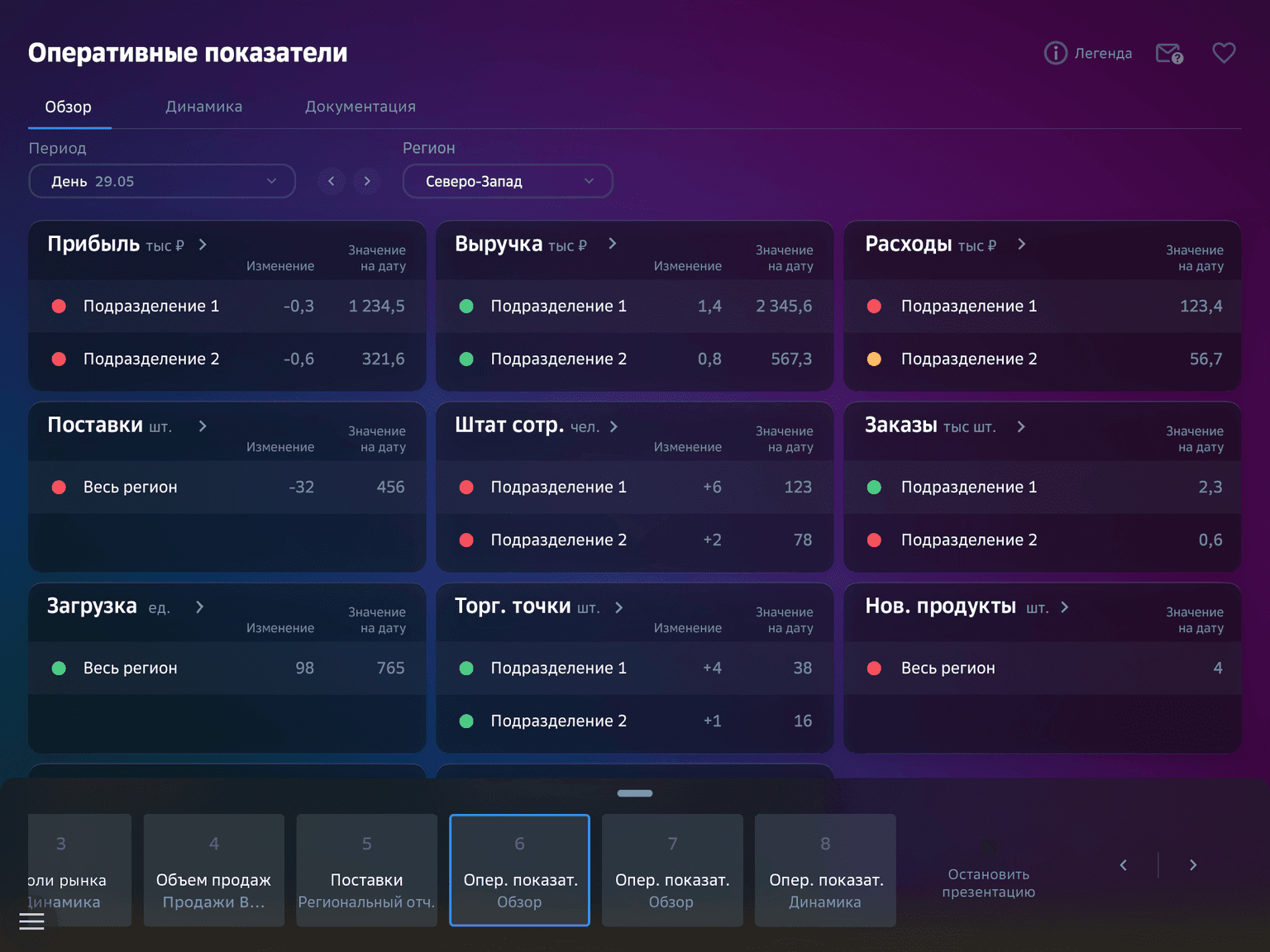The width and height of the screenshot is (1270, 952).
Task: Click Весь регион row in Поставки
Action: tap(227, 487)
